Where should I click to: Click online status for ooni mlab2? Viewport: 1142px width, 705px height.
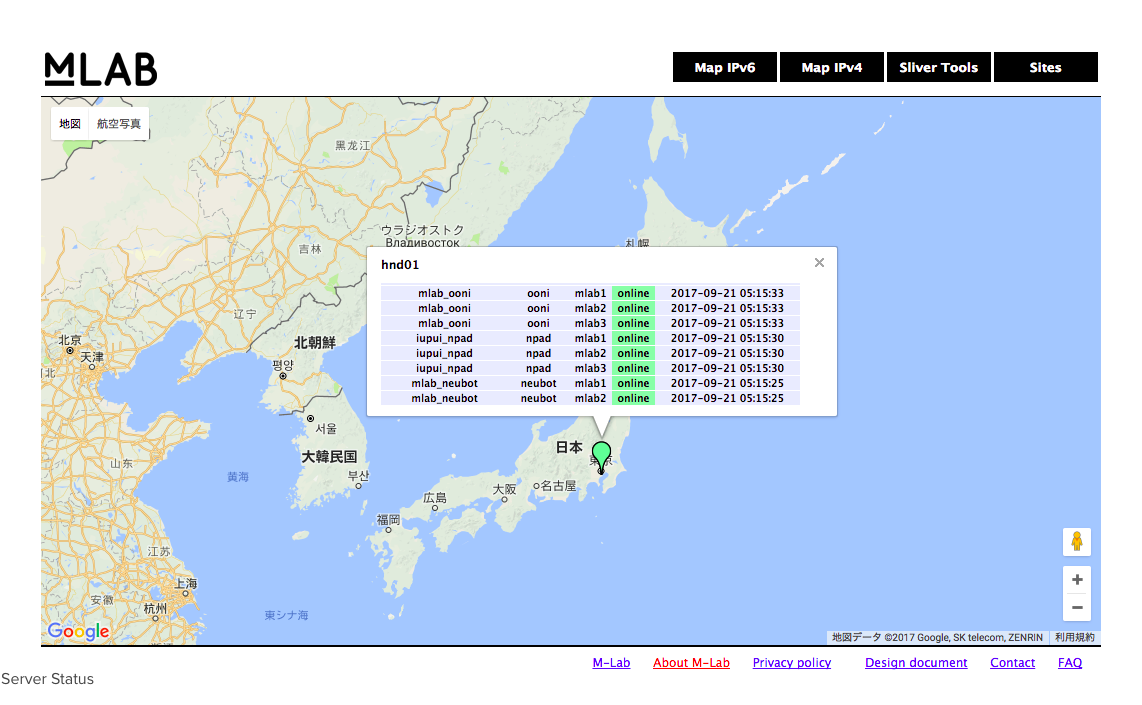click(x=633, y=308)
